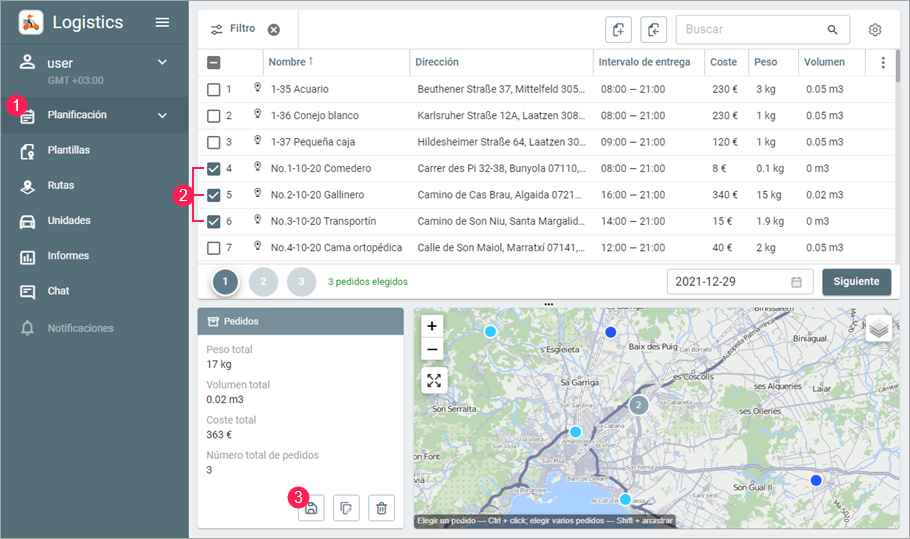This screenshot has width=910, height=539.
Task: Collapse the sidebar with hamburger menu icon
Action: [162, 22]
